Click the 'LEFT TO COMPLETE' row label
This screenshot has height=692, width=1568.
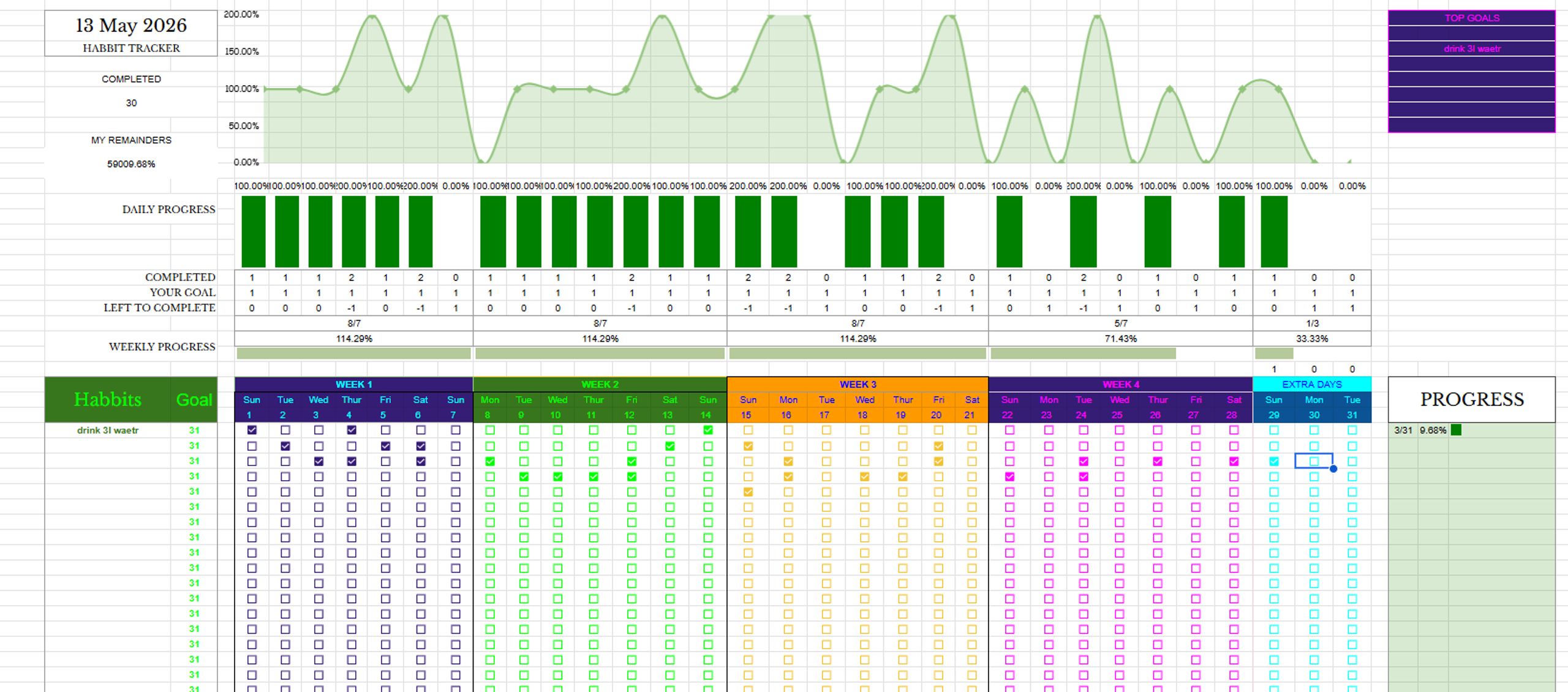(159, 308)
